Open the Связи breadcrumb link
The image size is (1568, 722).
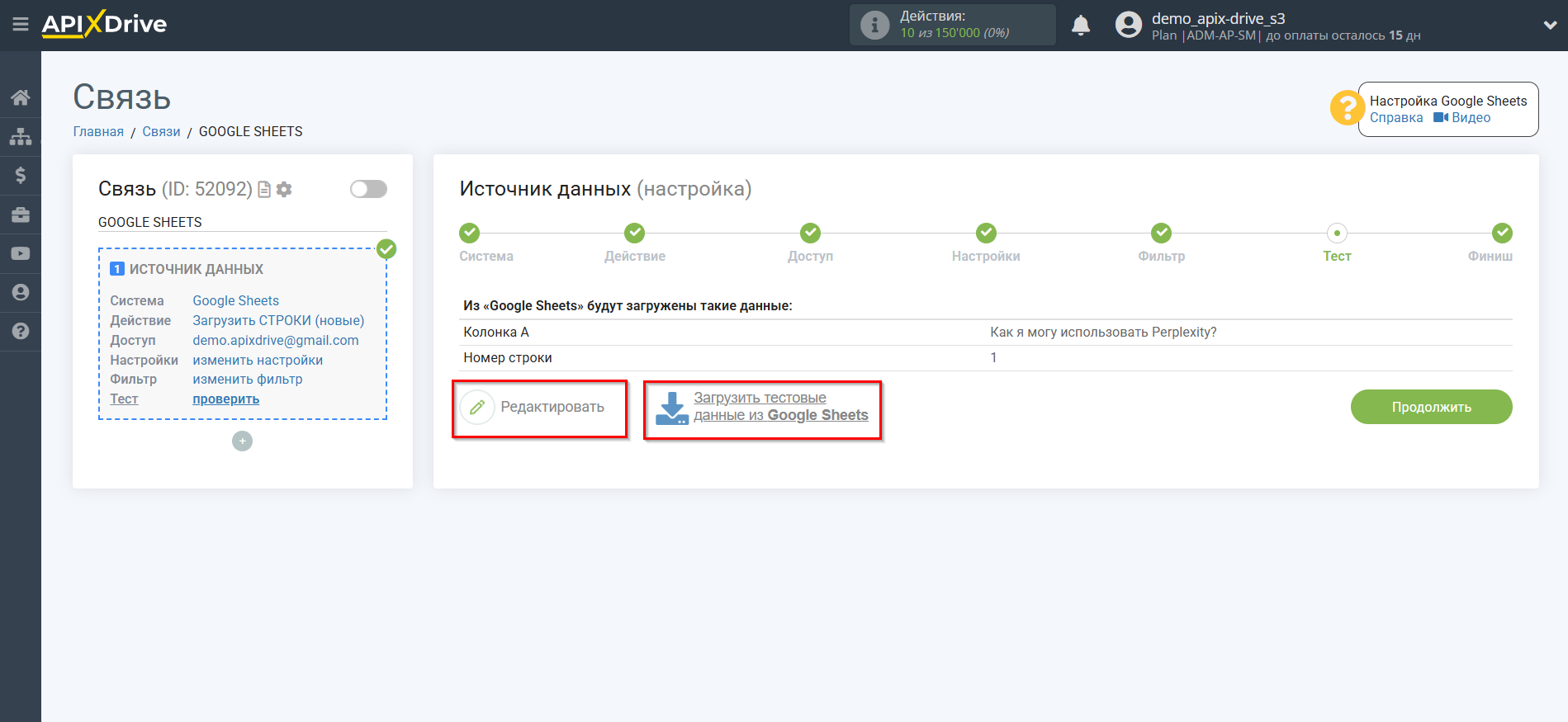[x=161, y=132]
